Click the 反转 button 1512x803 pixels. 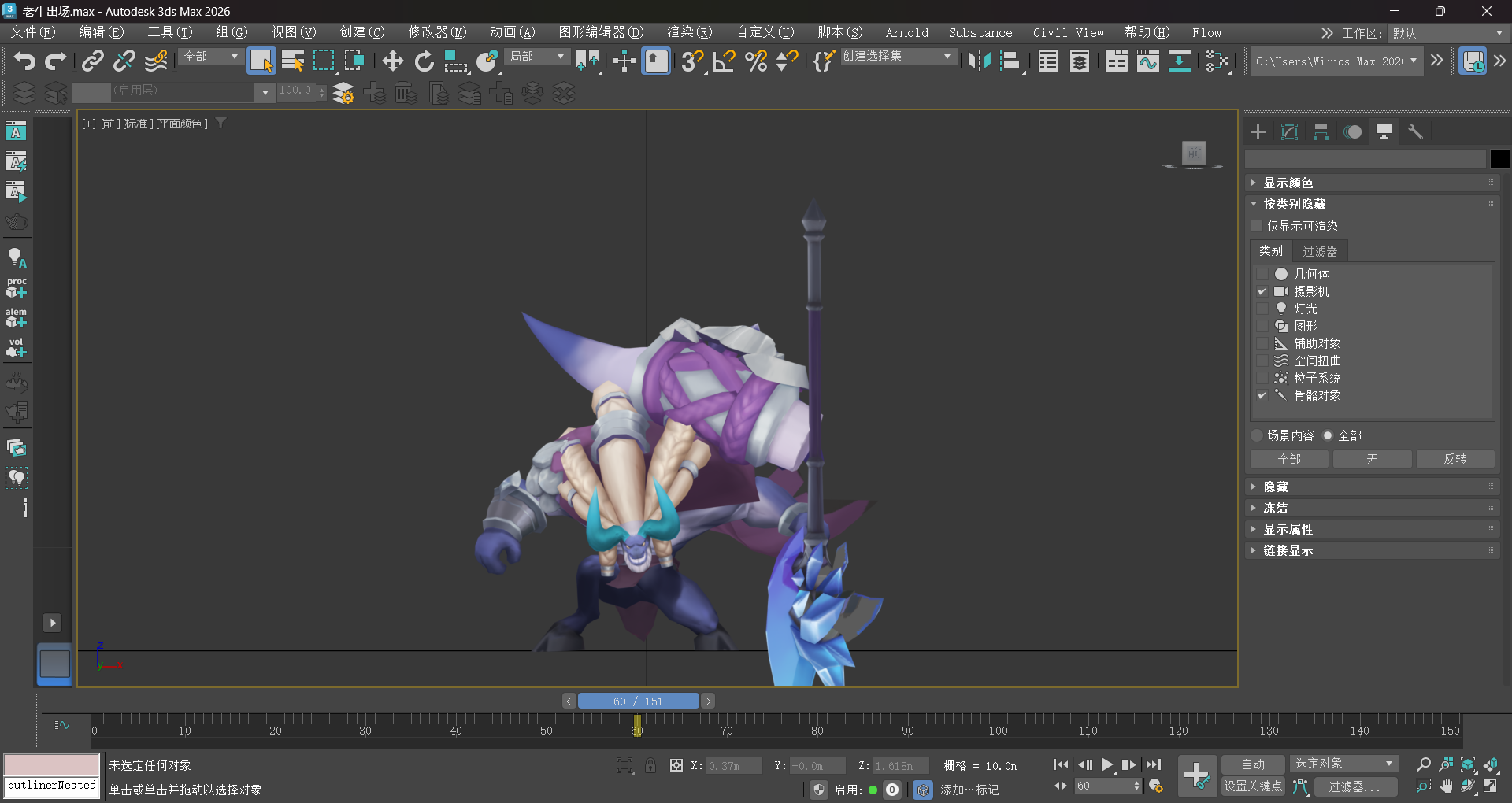click(x=1455, y=459)
